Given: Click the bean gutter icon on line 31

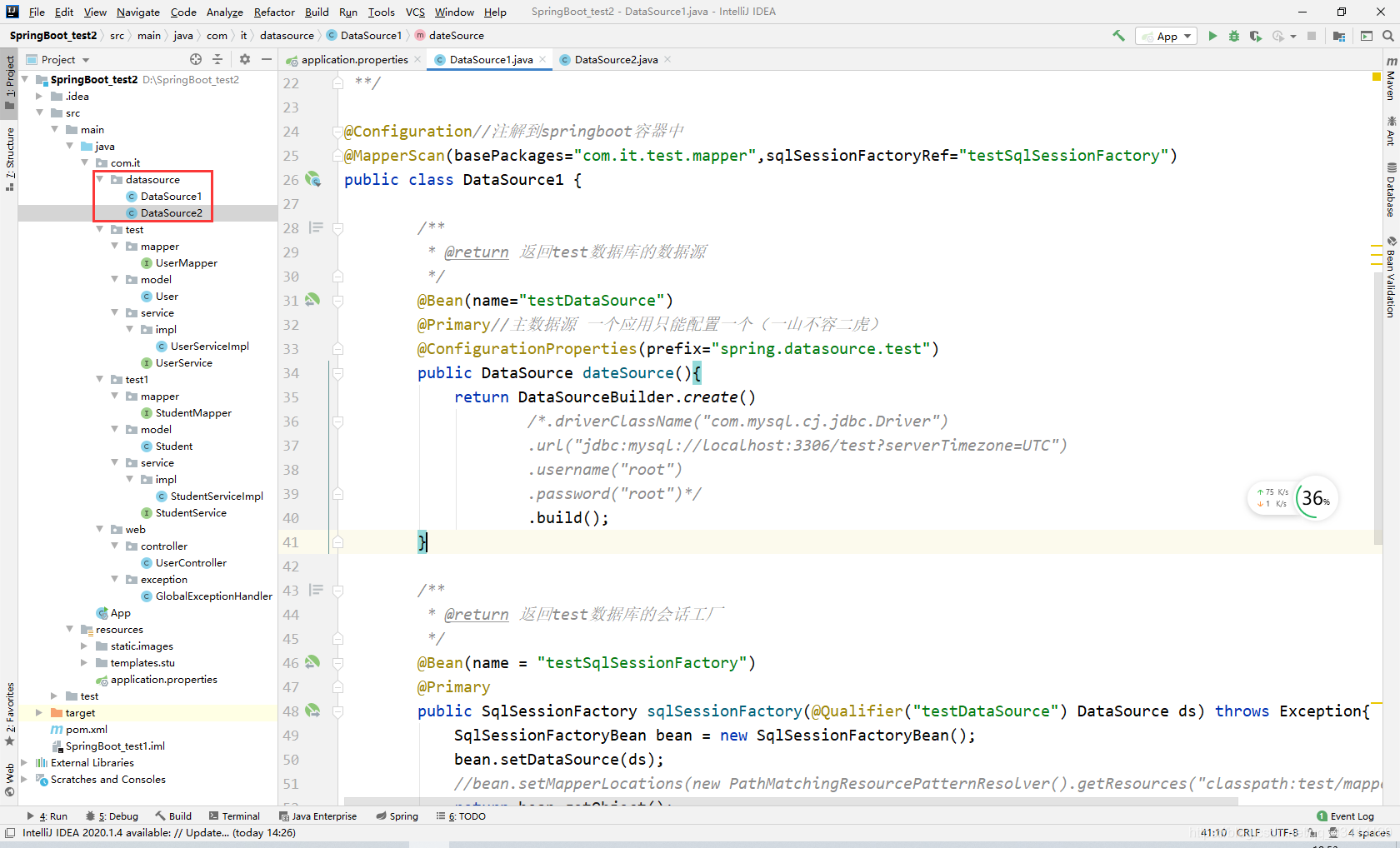Looking at the screenshot, I should 312,300.
